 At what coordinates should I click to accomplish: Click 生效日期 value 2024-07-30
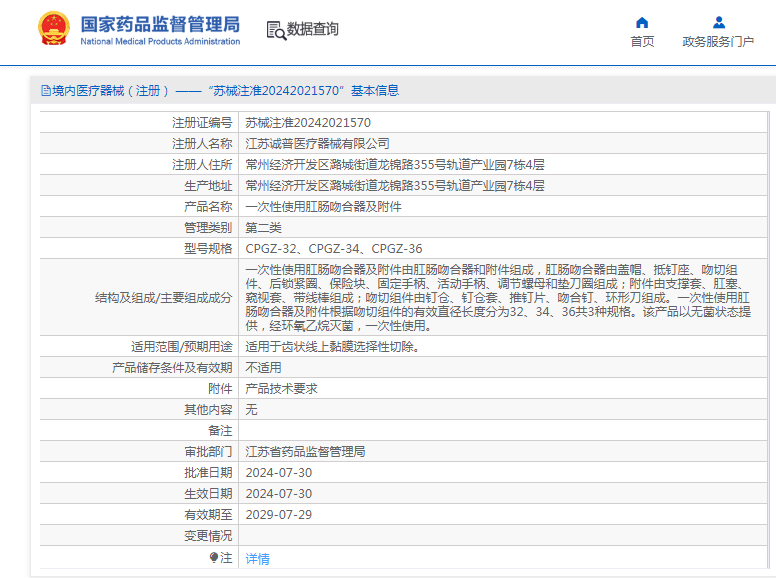click(x=279, y=494)
